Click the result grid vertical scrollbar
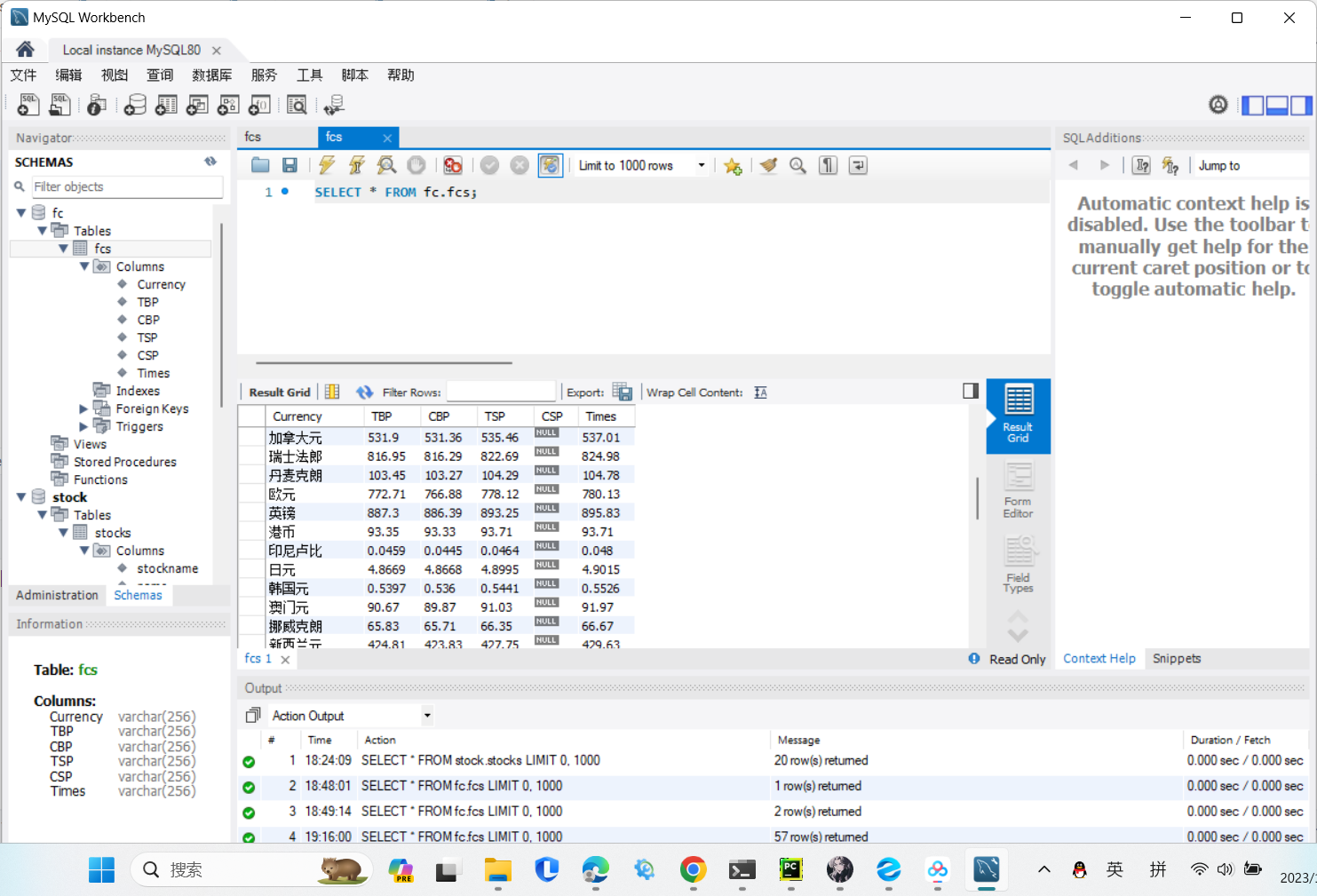The image size is (1317, 896). (x=977, y=498)
